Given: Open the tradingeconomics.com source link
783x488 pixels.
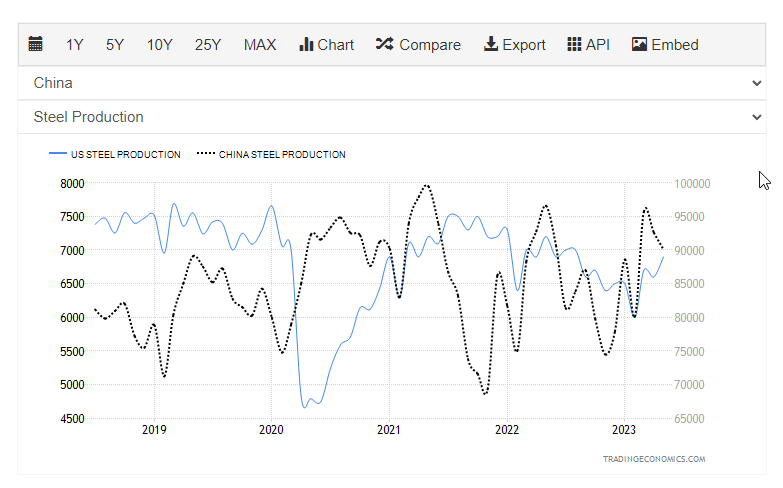Looking at the screenshot, I should tap(653, 459).
